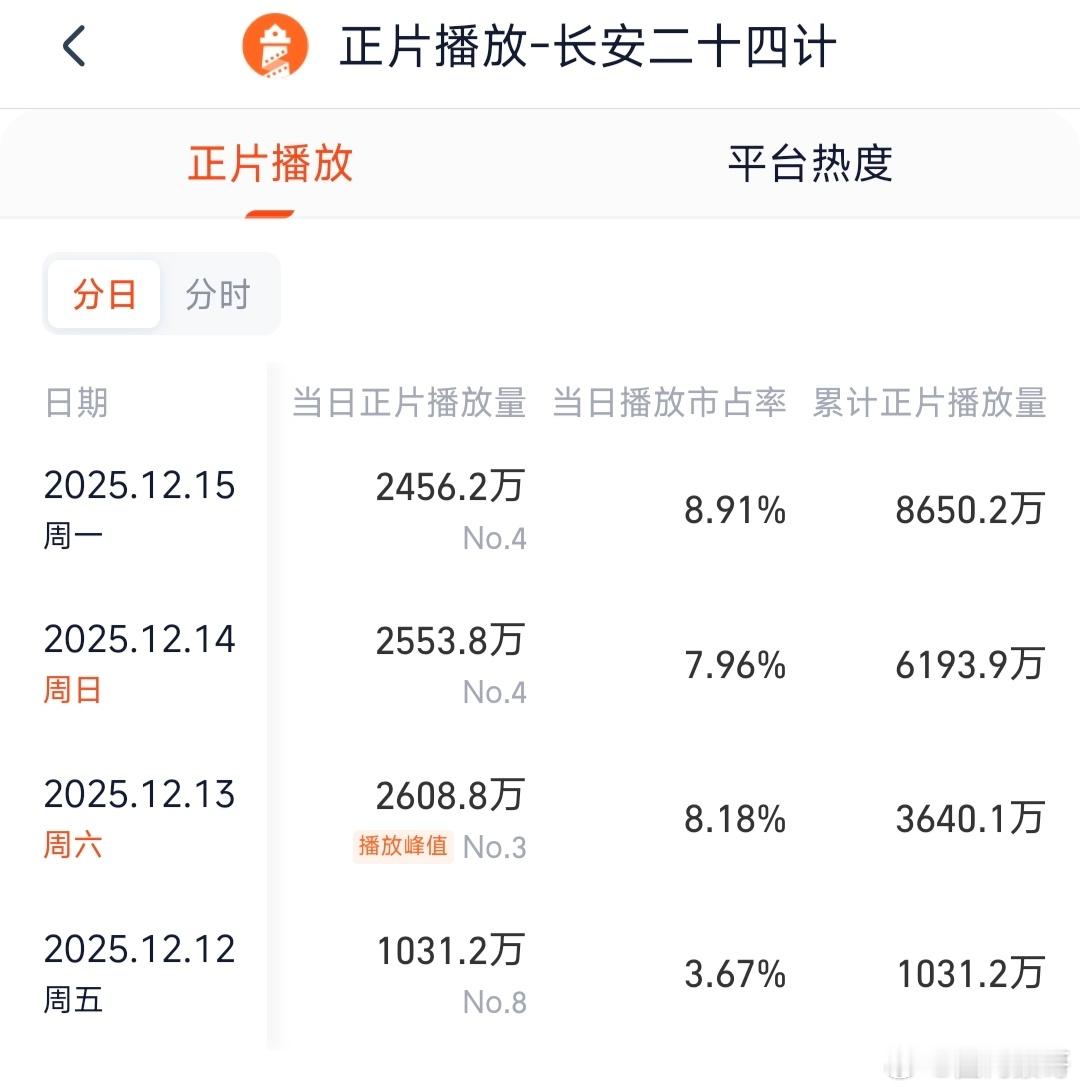
Task: Tap the back arrow at top left
Action: 71,45
